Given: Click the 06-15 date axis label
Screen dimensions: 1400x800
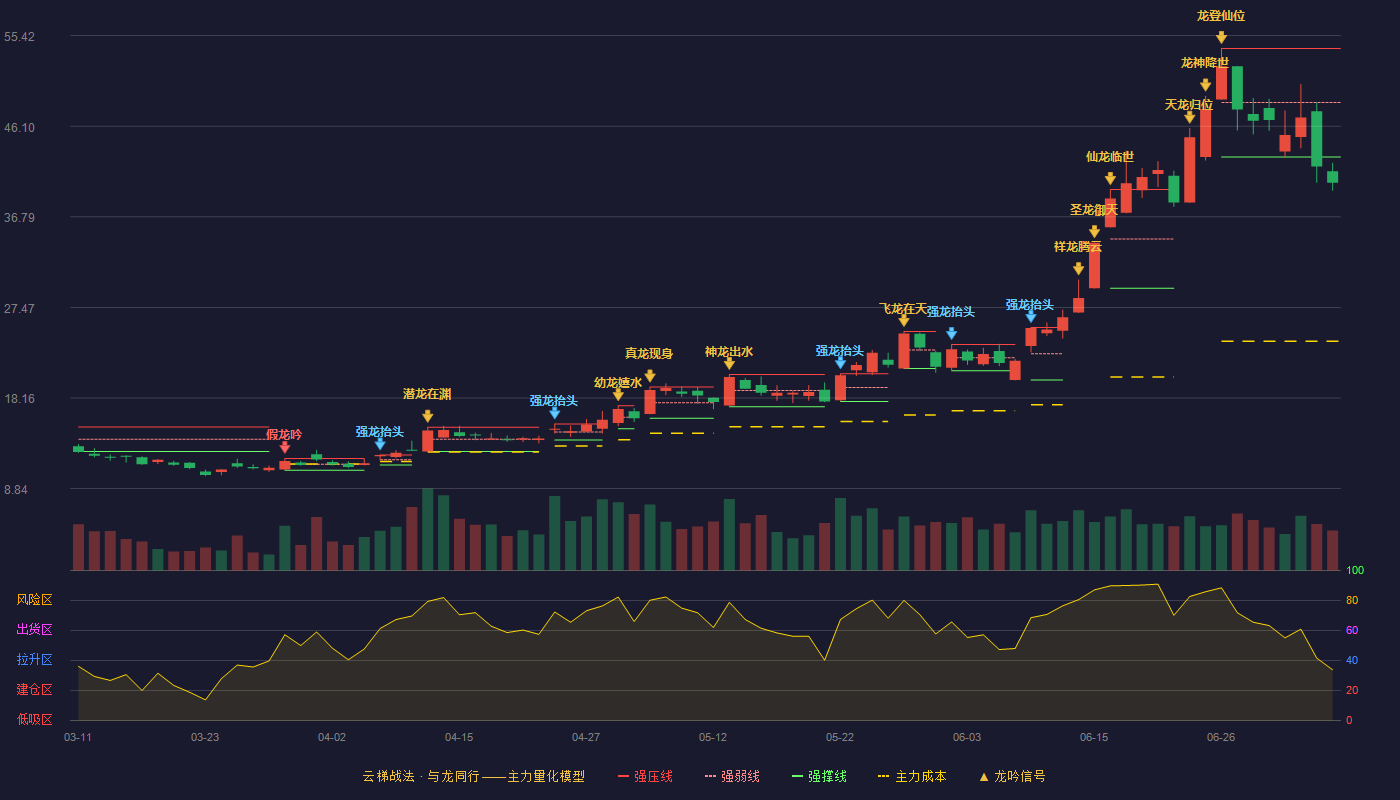Looking at the screenshot, I should (1094, 737).
